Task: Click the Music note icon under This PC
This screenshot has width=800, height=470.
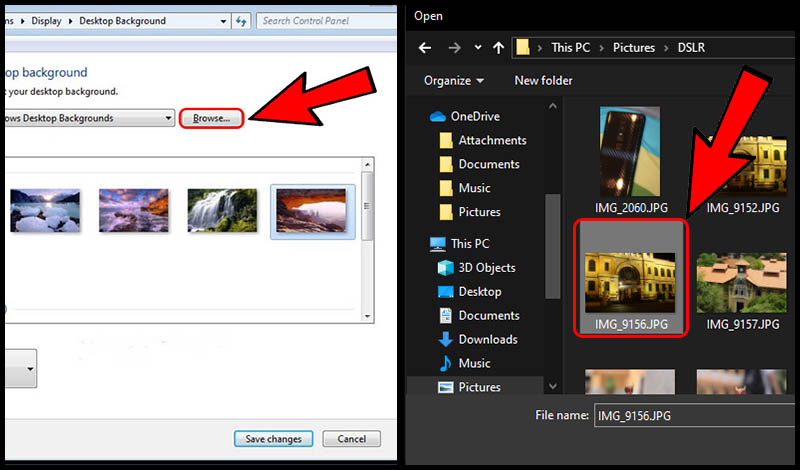Action: [x=445, y=363]
